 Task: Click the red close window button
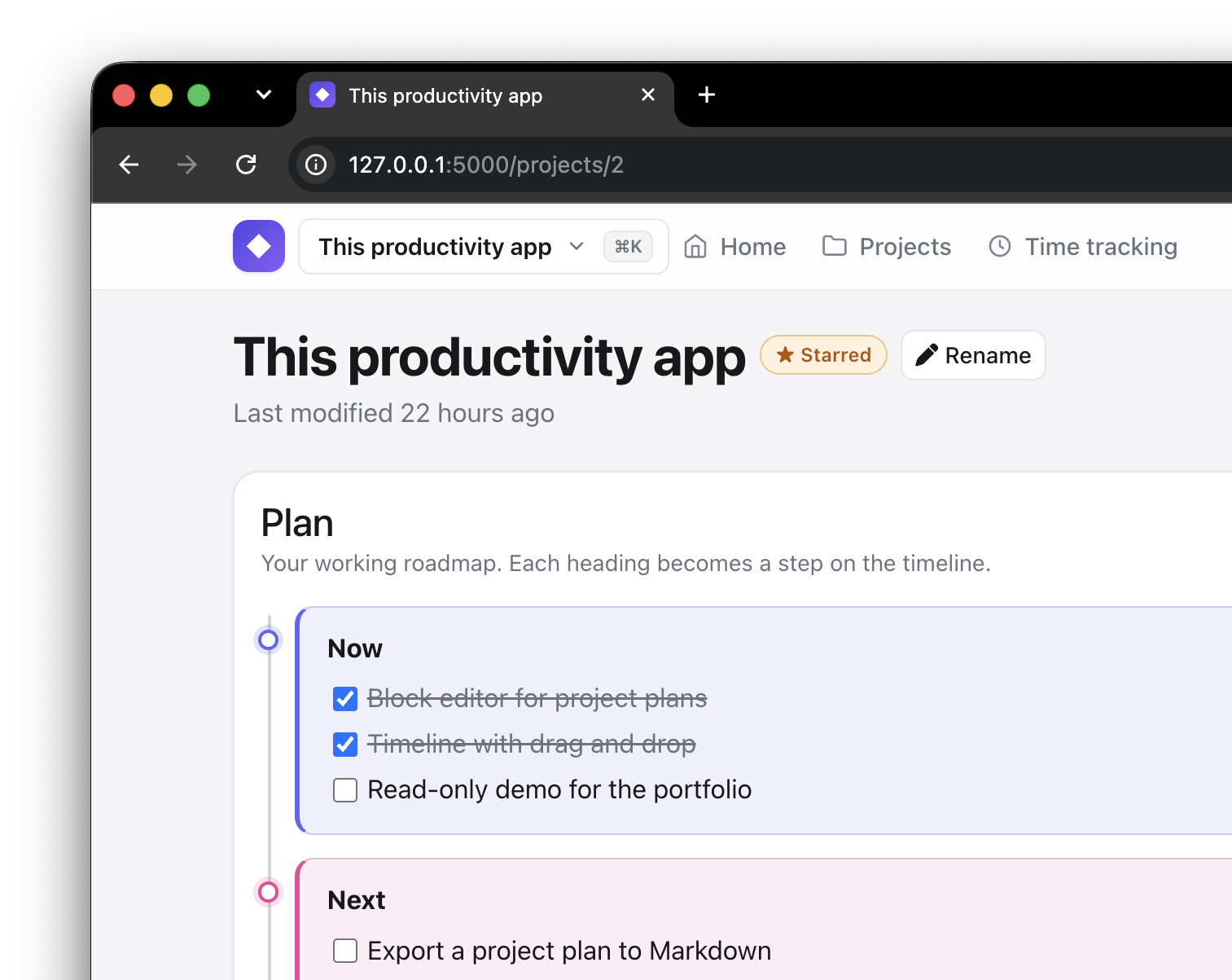(x=124, y=95)
